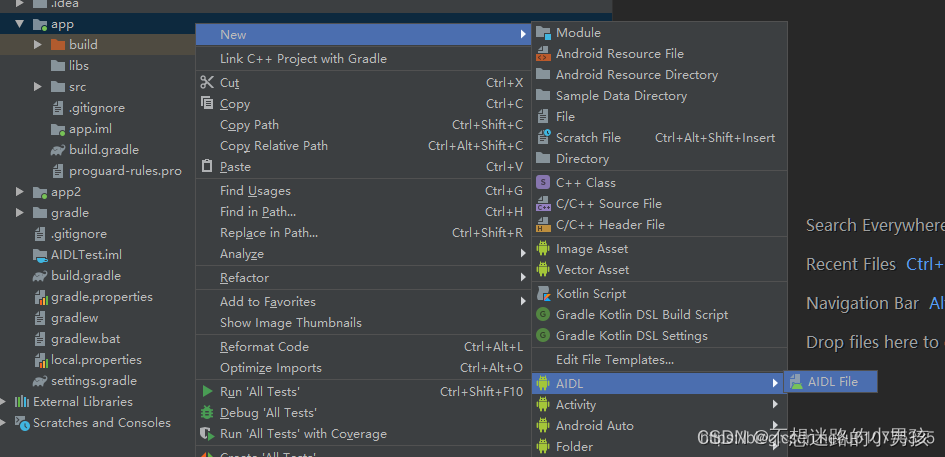945x457 pixels.
Task: Click the Run with Coverage shield icon
Action: (207, 433)
